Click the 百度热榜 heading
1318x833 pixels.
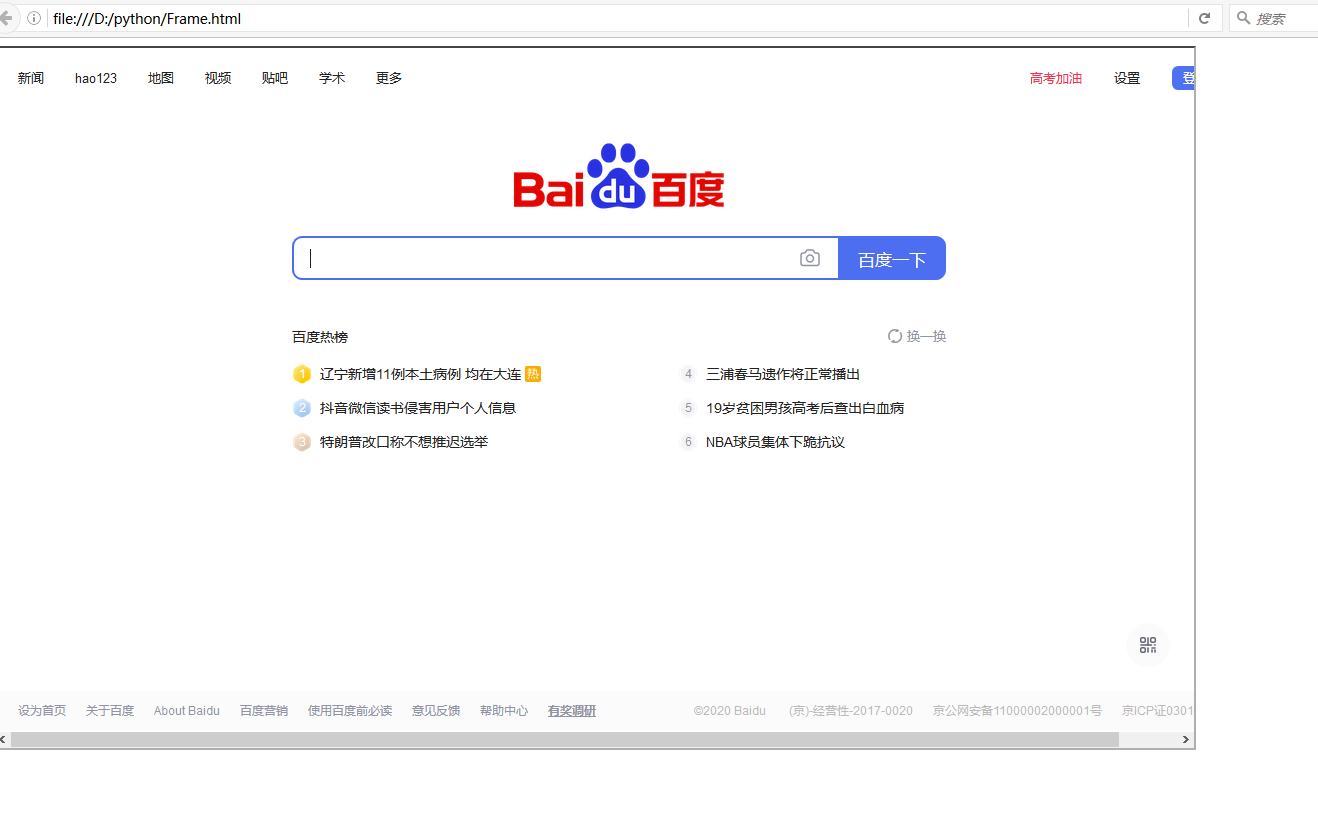coord(320,337)
